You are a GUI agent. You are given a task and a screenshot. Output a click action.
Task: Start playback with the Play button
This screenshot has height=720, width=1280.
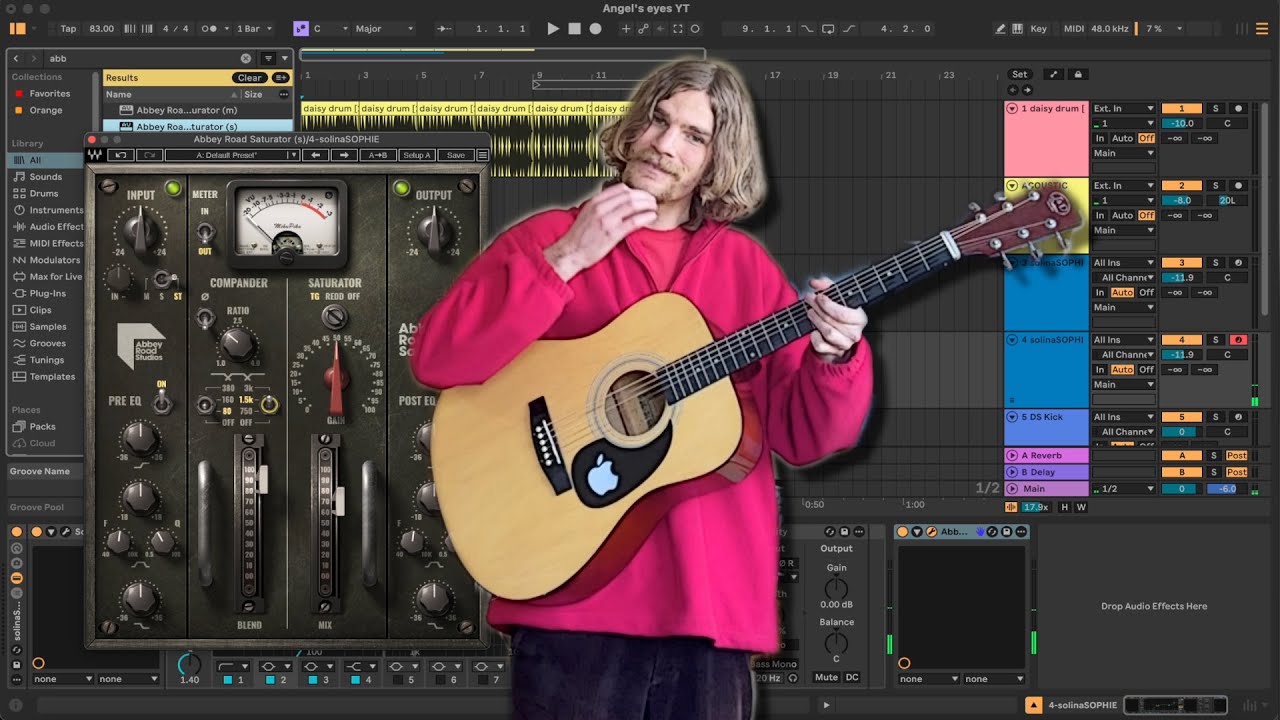click(x=553, y=29)
